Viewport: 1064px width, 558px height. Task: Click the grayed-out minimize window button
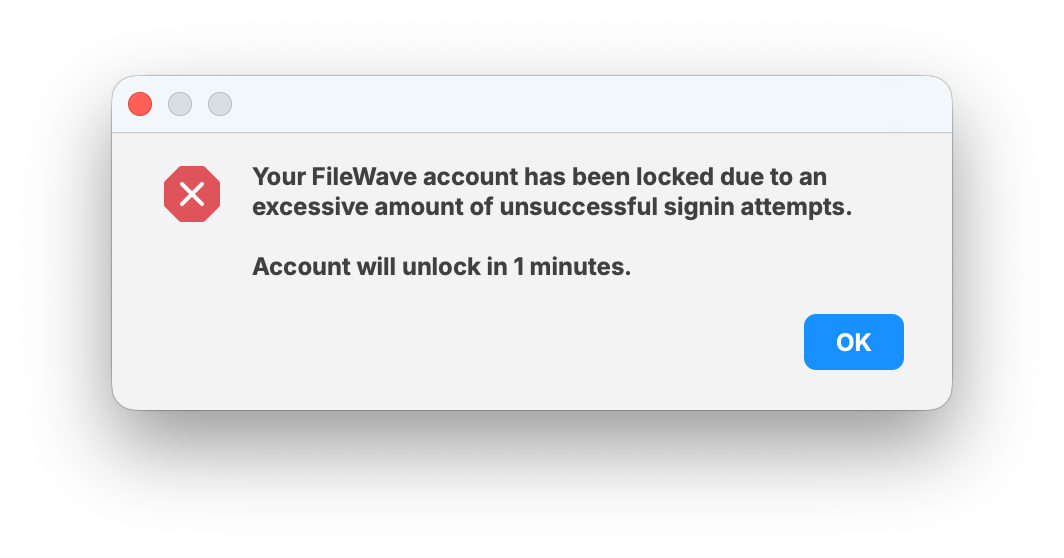pyautogui.click(x=180, y=104)
